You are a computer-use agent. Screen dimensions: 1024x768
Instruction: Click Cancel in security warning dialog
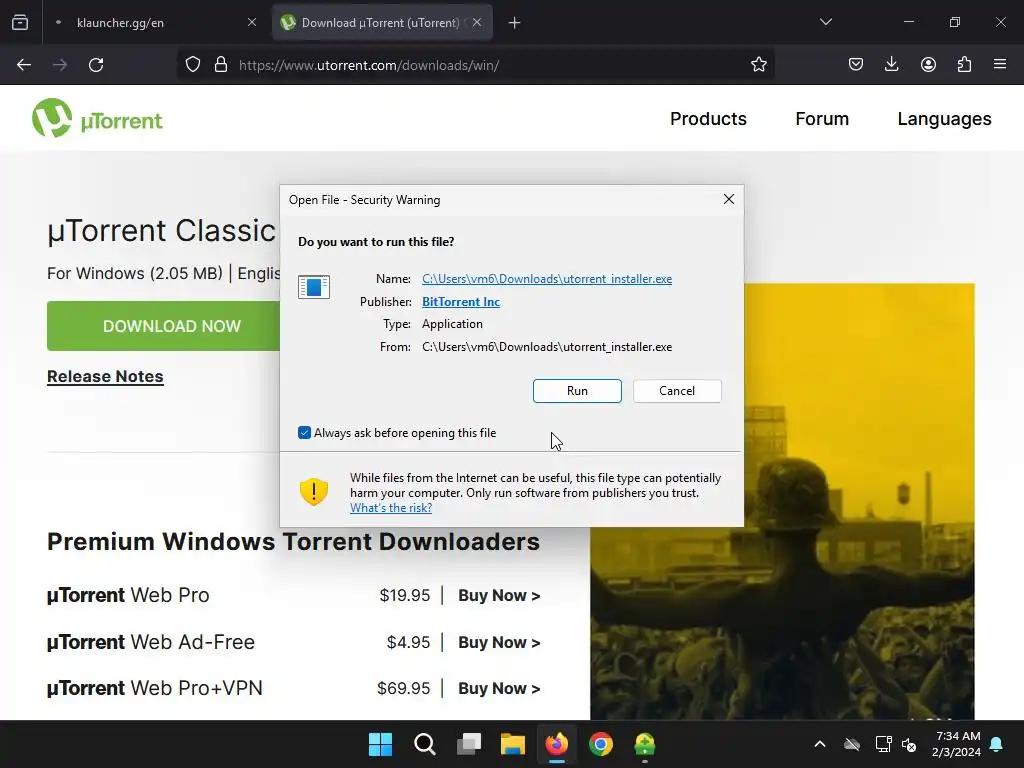click(x=677, y=391)
